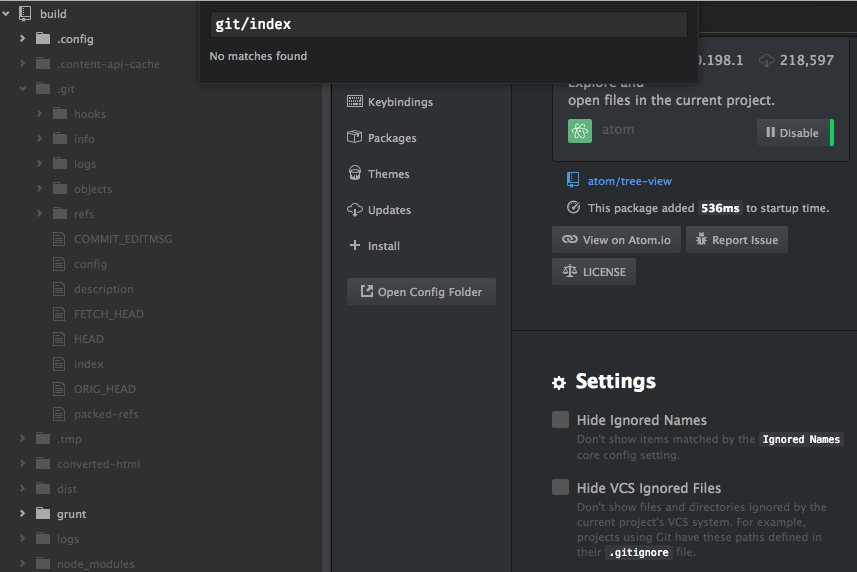This screenshot has width=857, height=572.
Task: Expand the refs folder arrow
Action: [x=39, y=214]
